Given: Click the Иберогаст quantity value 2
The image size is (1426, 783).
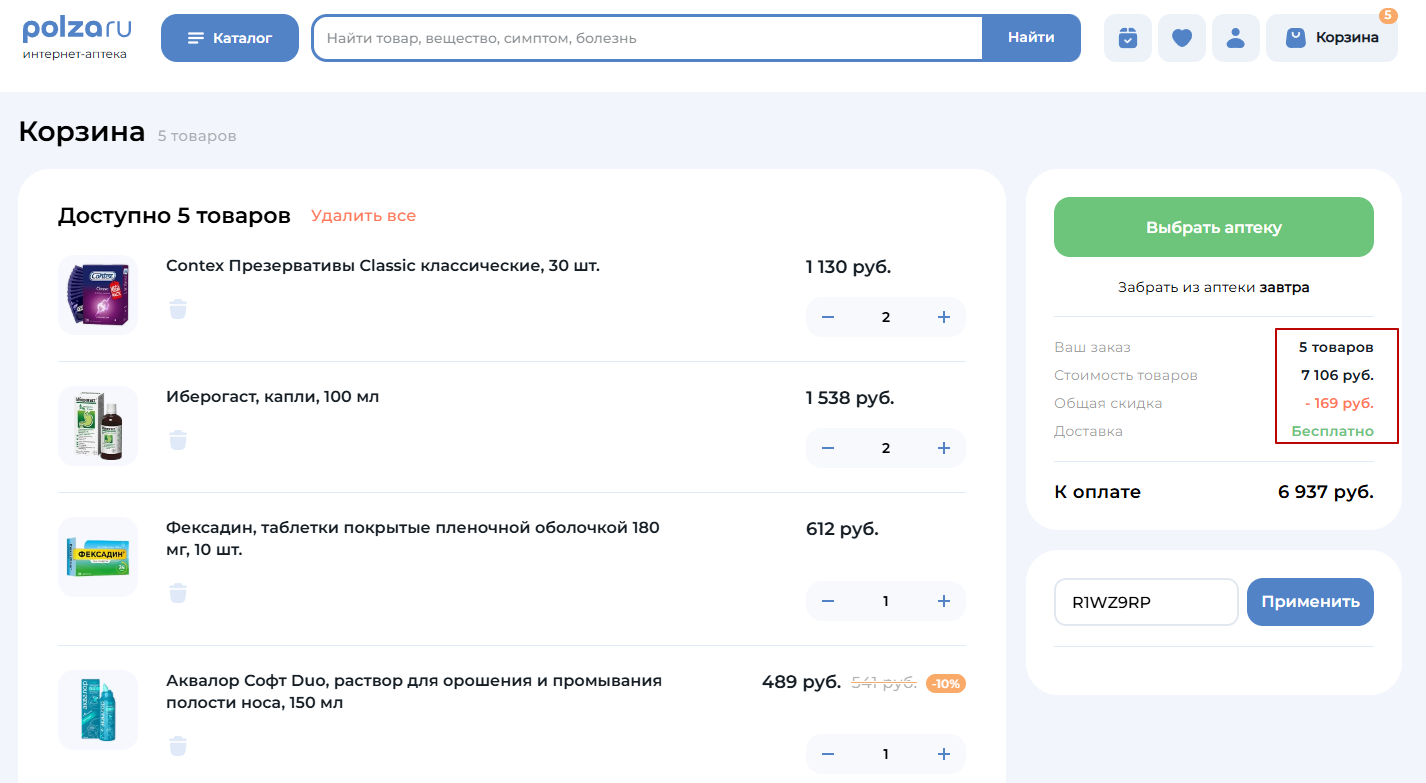Looking at the screenshot, I should [886, 448].
